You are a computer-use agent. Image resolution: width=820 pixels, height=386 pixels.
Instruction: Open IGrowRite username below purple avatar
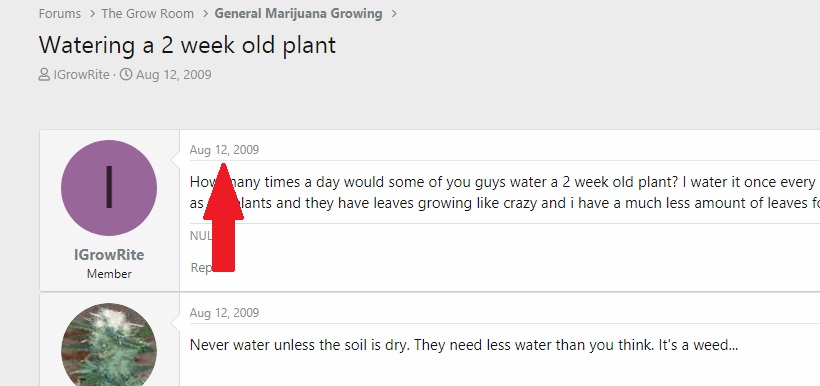coord(109,255)
